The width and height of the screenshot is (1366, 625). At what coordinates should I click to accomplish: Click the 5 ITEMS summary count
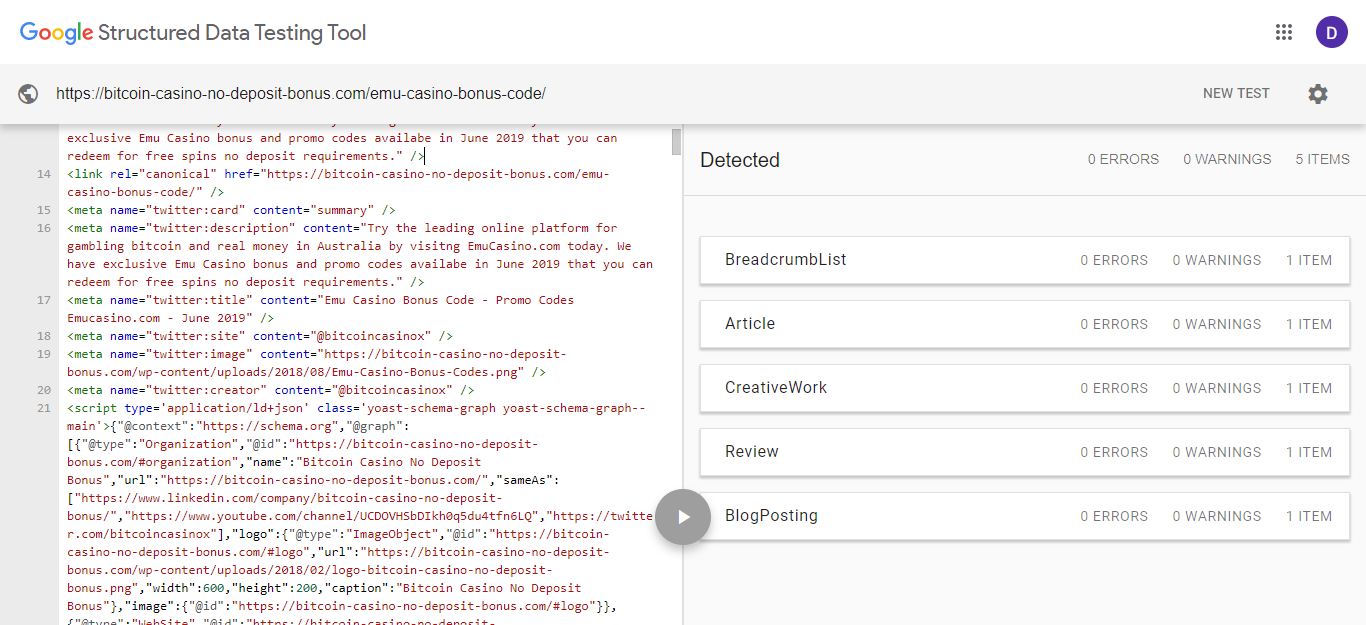[x=1322, y=159]
